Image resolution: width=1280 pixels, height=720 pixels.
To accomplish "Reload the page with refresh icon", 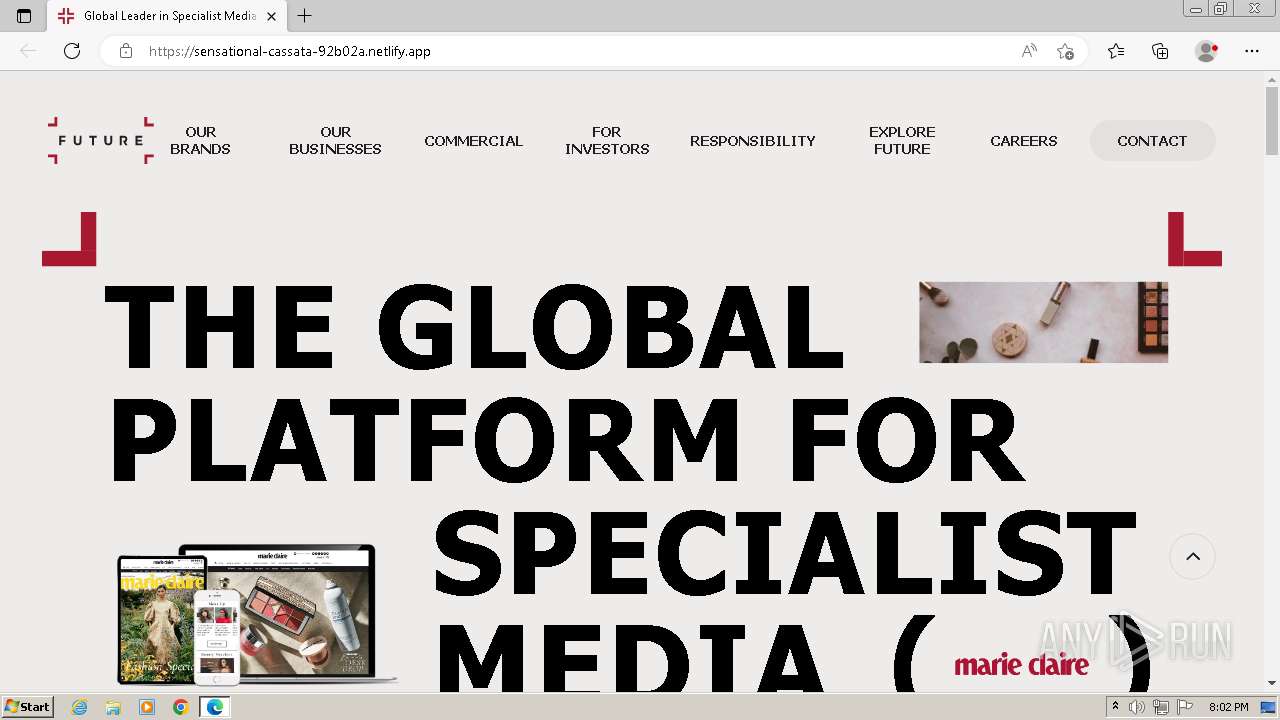I will click(x=72, y=51).
